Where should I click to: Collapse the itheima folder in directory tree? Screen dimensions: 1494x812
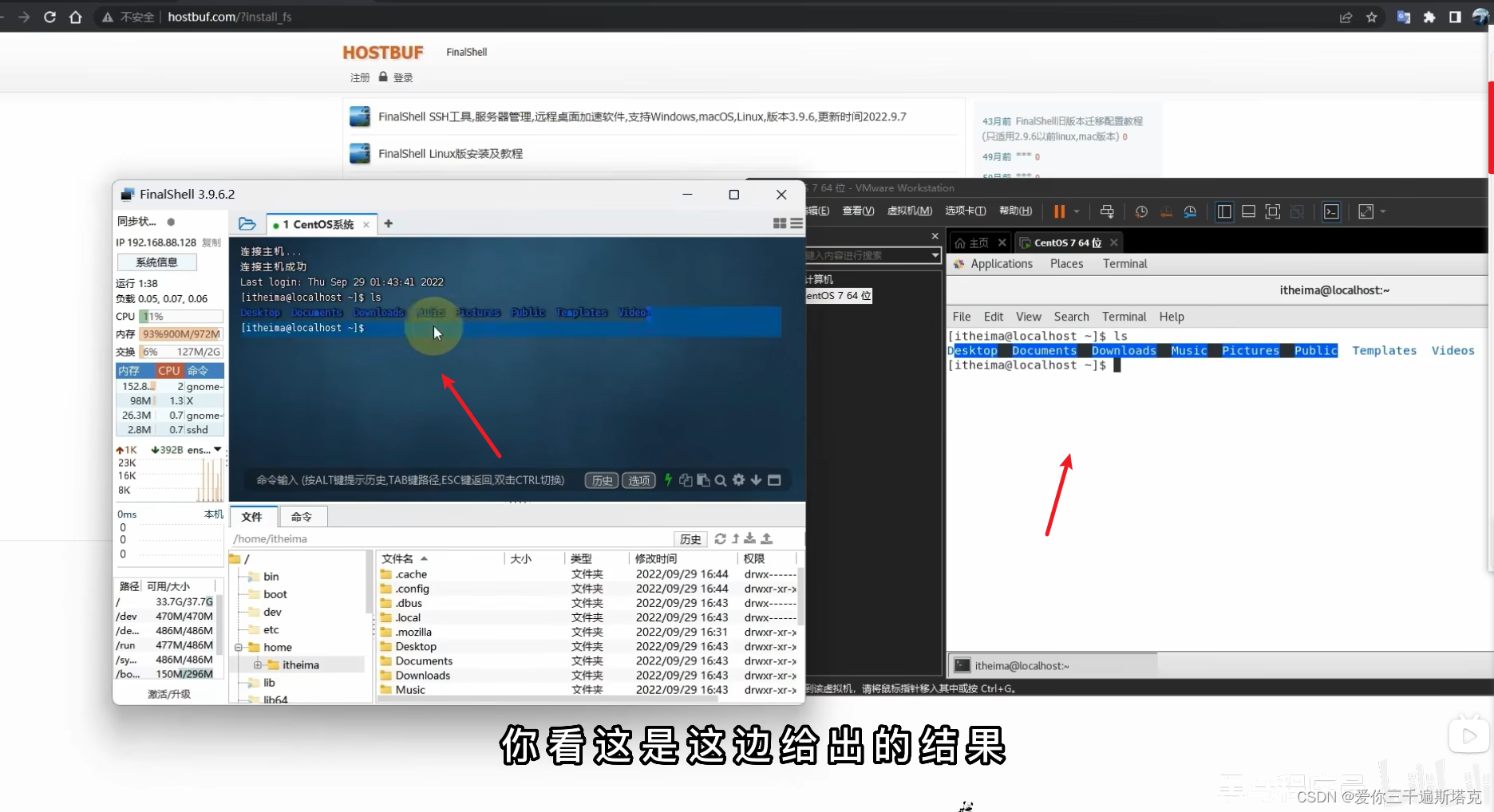(x=257, y=664)
